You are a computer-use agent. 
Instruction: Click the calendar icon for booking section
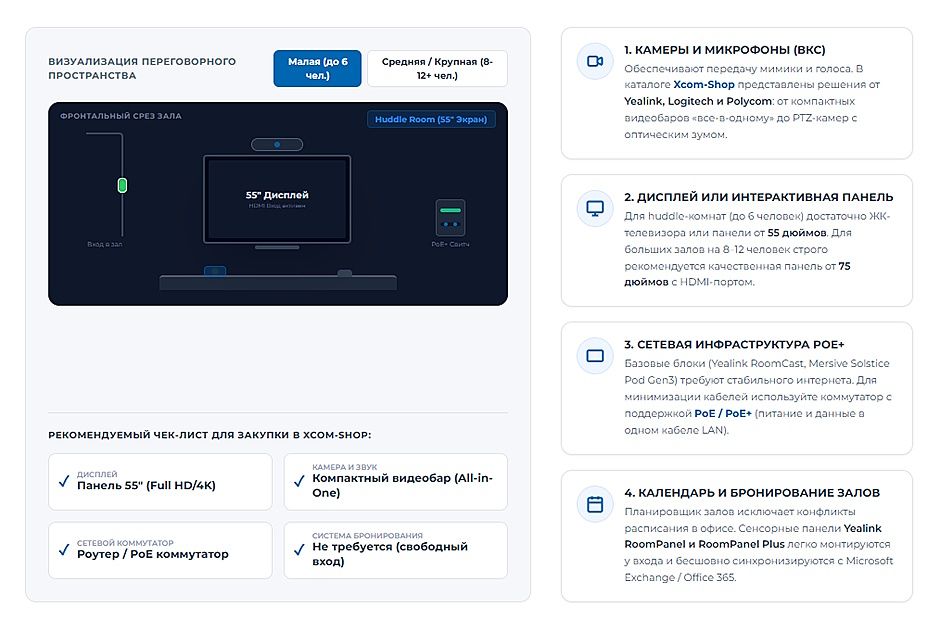(x=595, y=505)
